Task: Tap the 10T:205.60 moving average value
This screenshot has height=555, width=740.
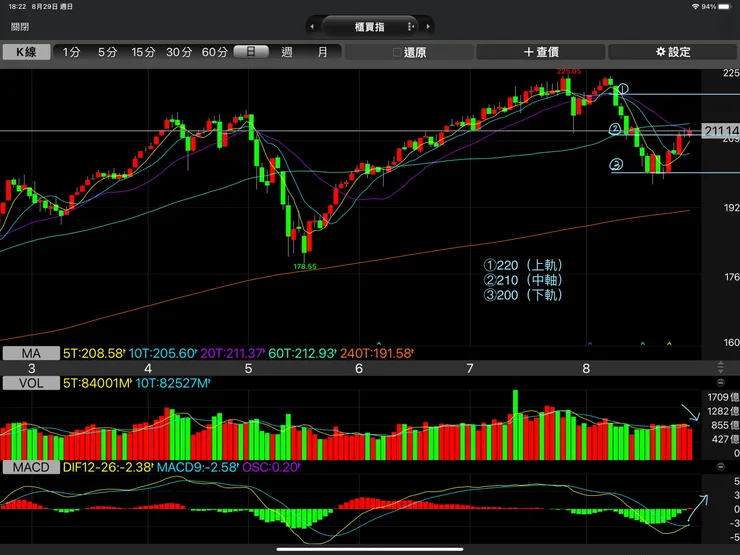Action: coord(162,353)
